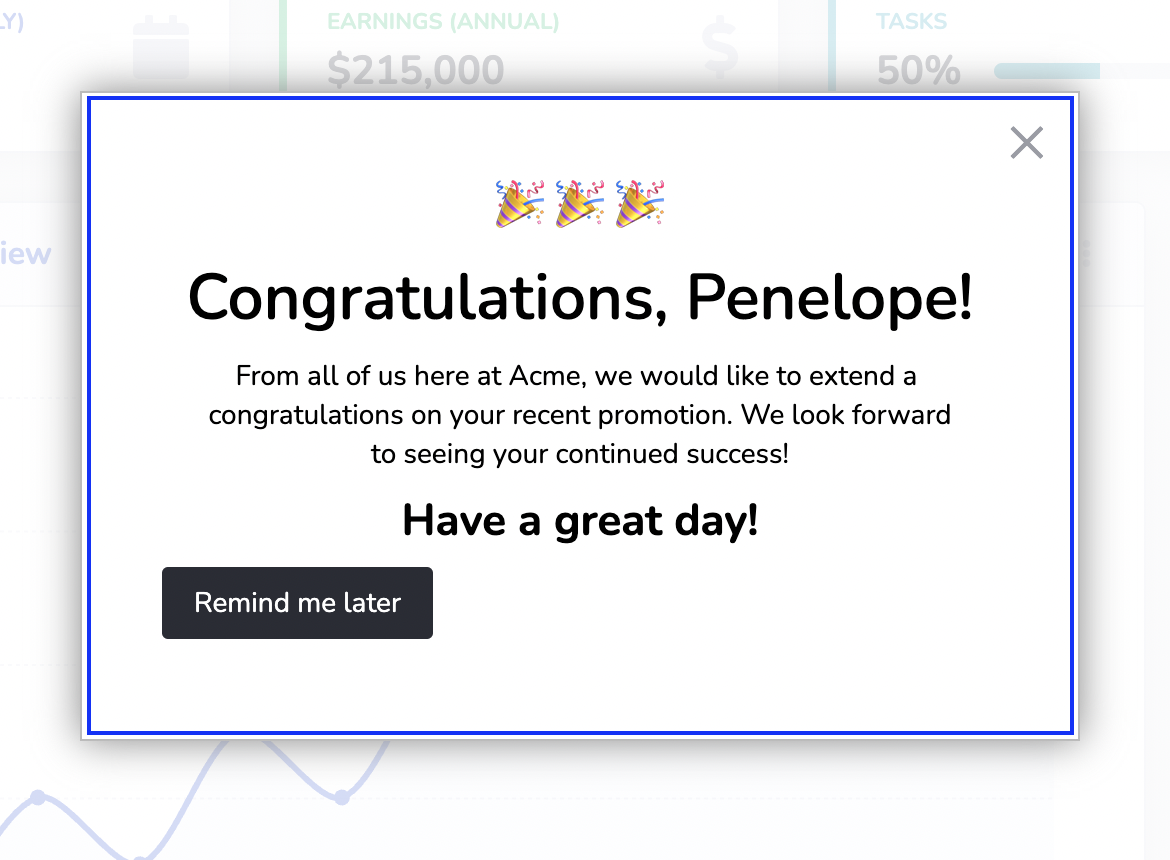
Task: Click the last party popper emoji
Action: [639, 203]
